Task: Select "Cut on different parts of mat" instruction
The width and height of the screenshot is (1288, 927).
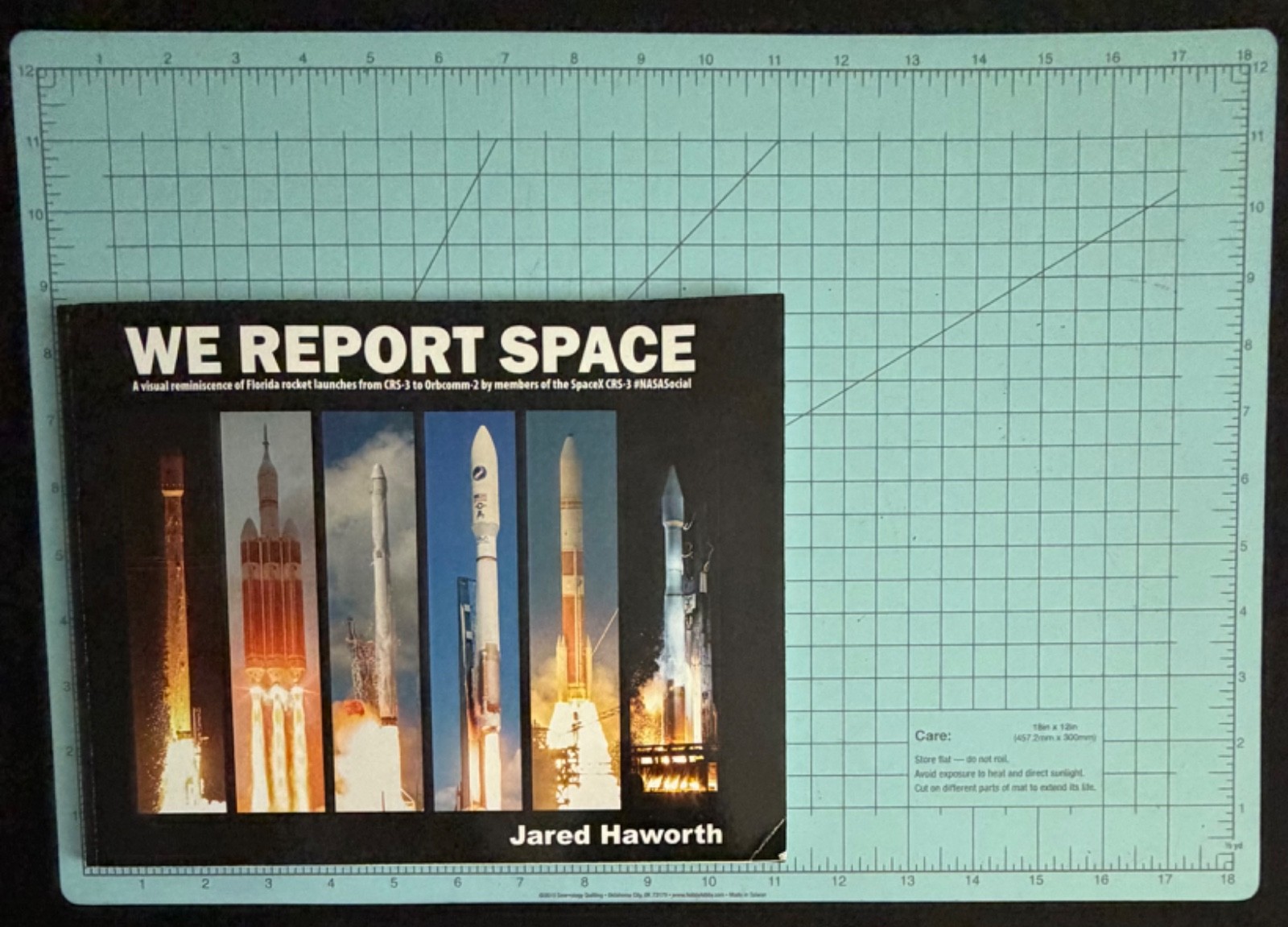Action: coord(1005,788)
